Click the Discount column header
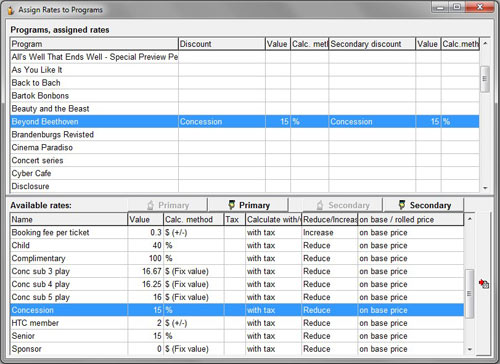Viewport: 500px width, 364px height. click(x=222, y=44)
